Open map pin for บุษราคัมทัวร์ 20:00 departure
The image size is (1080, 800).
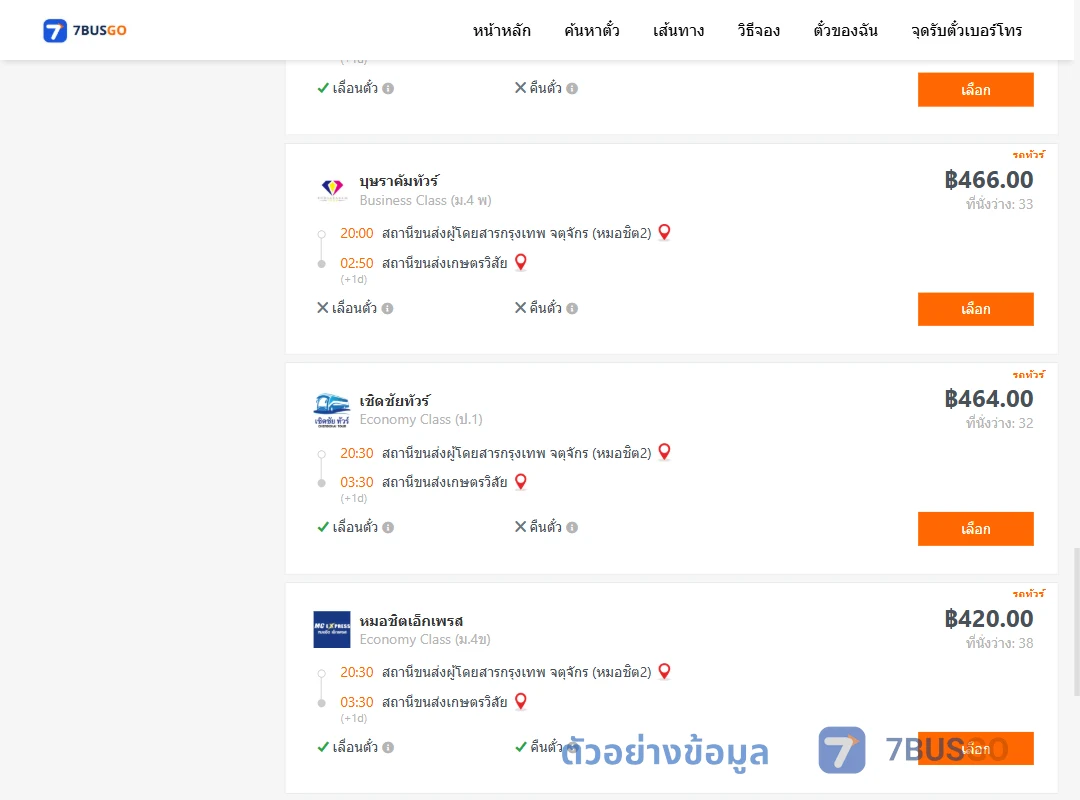tap(664, 232)
